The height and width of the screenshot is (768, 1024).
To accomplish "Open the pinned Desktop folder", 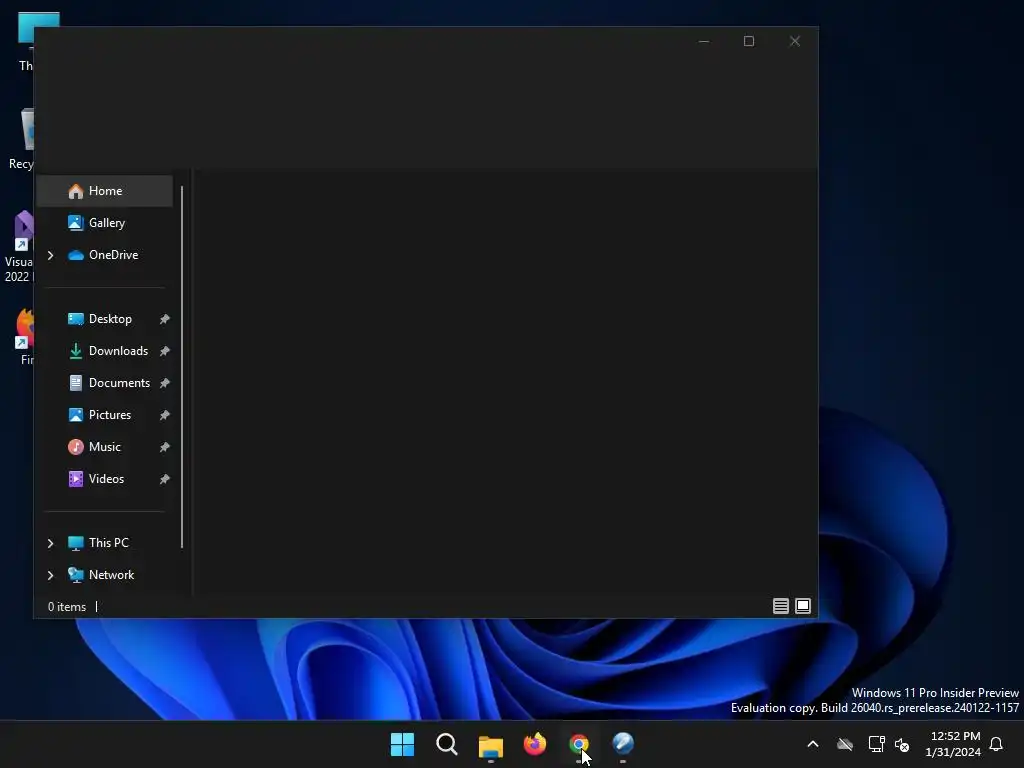I will click(104, 319).
